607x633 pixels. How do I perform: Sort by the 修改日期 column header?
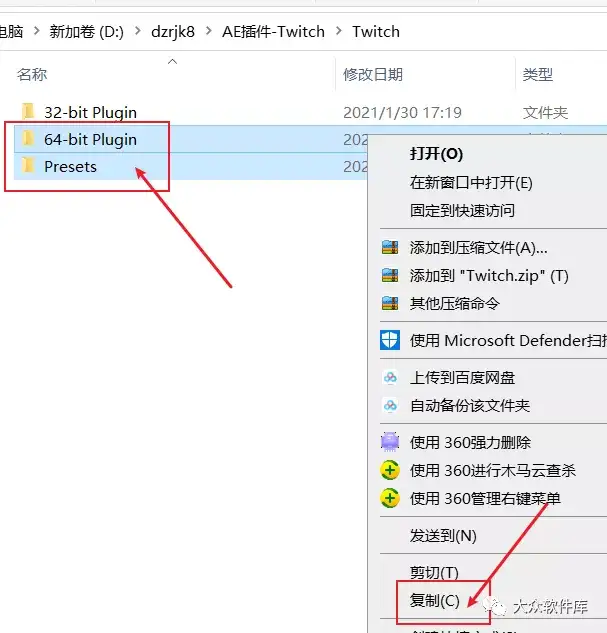click(x=373, y=74)
